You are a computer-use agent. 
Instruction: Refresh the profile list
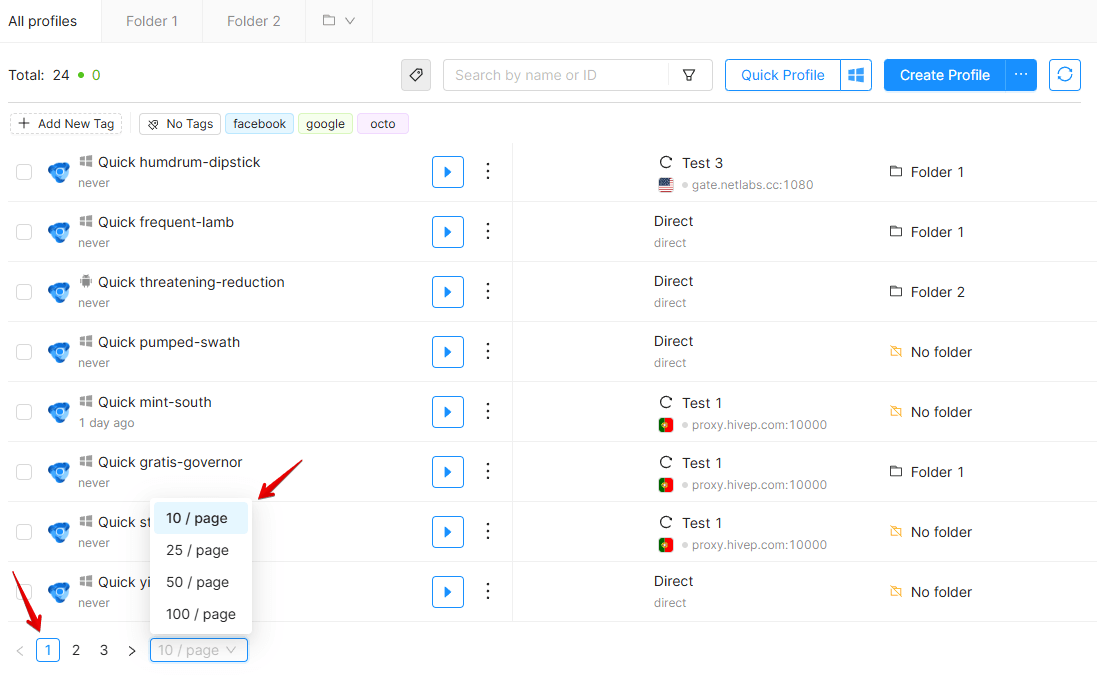point(1065,75)
